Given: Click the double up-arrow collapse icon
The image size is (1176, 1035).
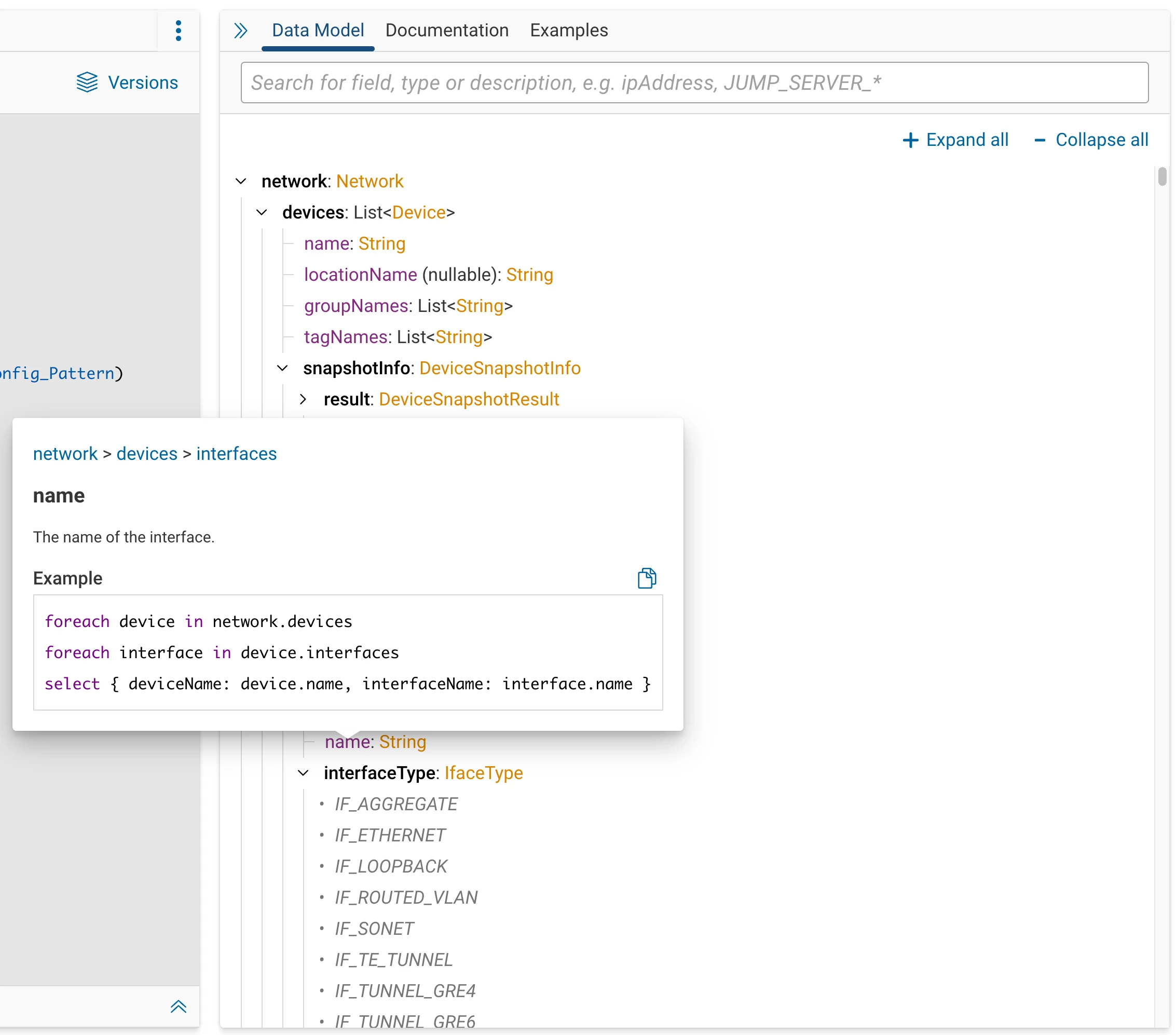Looking at the screenshot, I should pyautogui.click(x=179, y=1006).
